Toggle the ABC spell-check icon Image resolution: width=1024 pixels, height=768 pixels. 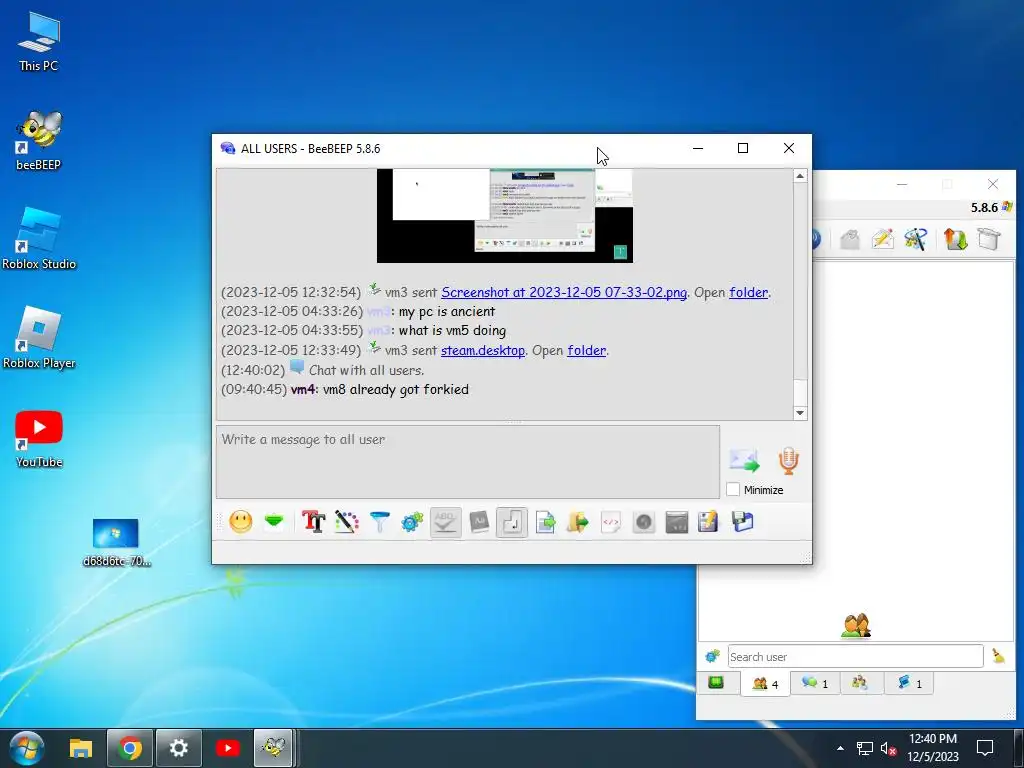(x=445, y=522)
